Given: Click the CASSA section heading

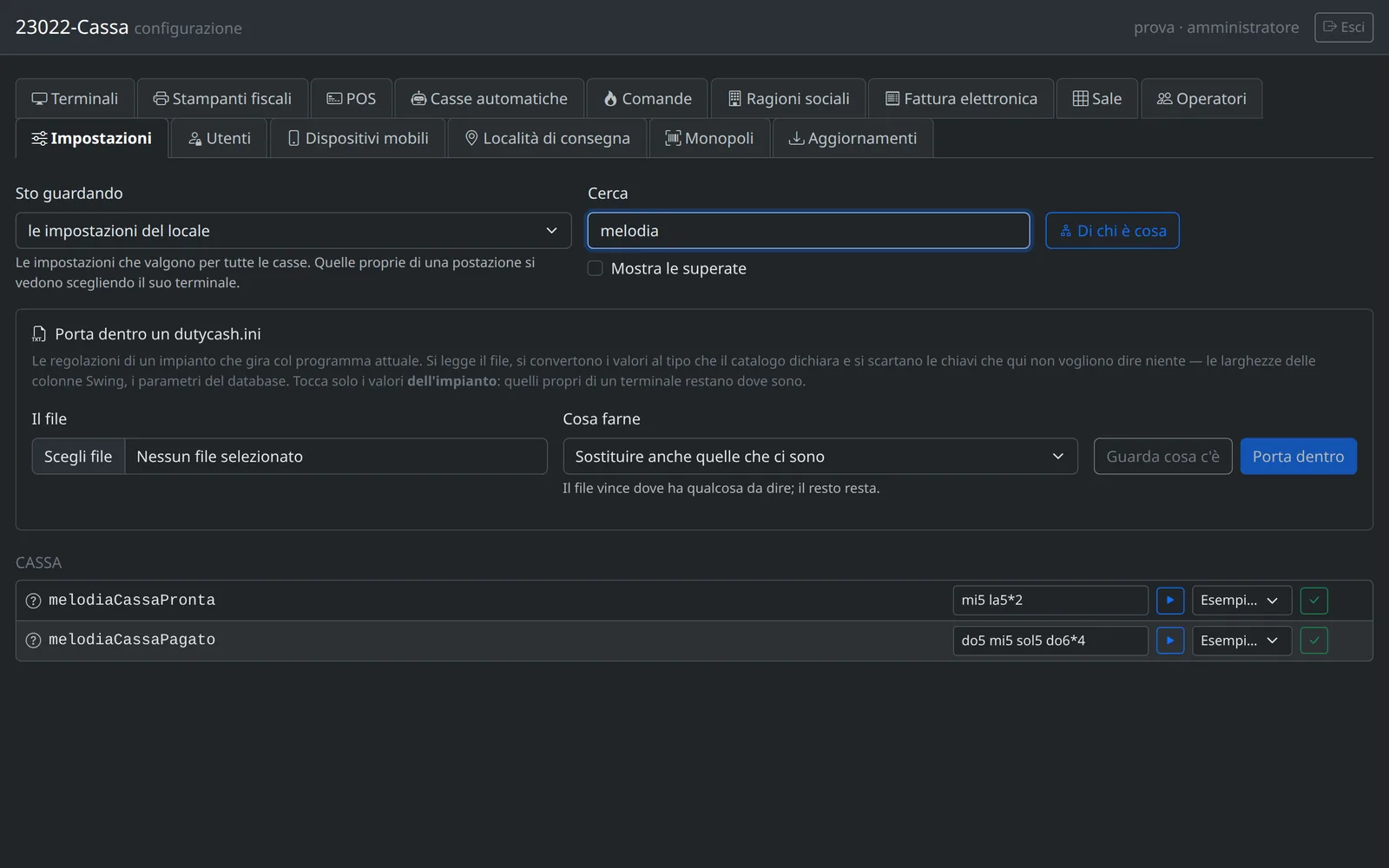Looking at the screenshot, I should [38, 562].
